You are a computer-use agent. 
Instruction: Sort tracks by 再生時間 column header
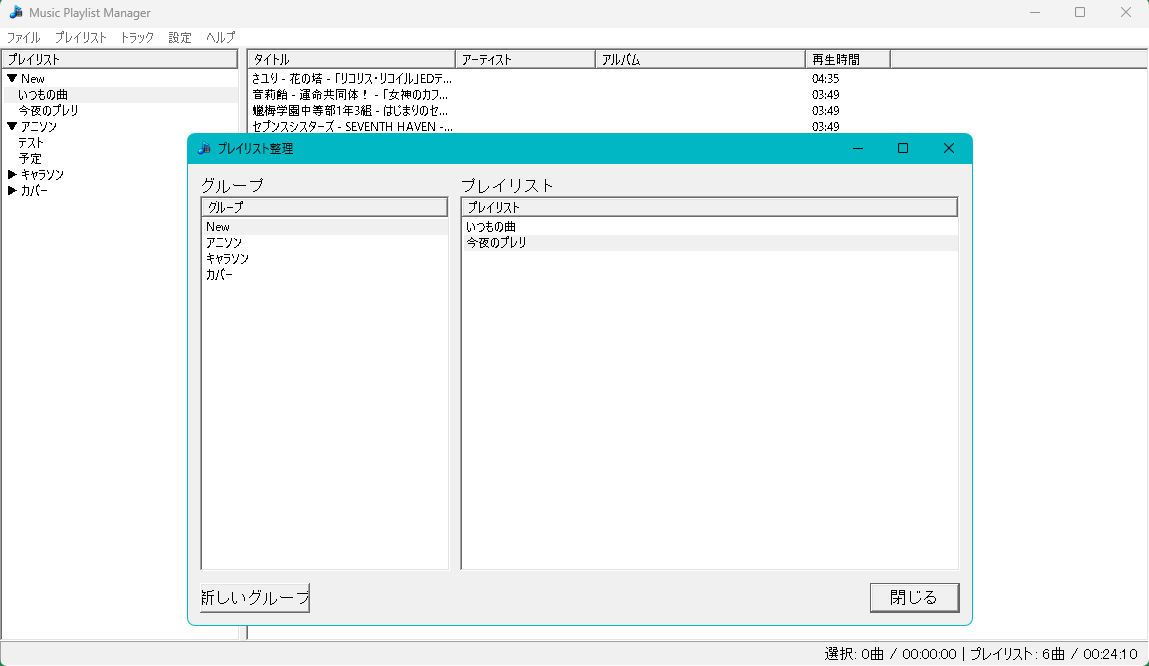pyautogui.click(x=848, y=59)
